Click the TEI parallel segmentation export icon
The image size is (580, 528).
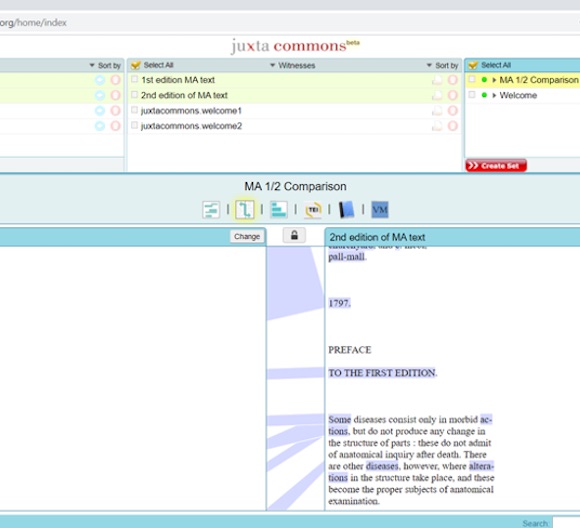313,210
